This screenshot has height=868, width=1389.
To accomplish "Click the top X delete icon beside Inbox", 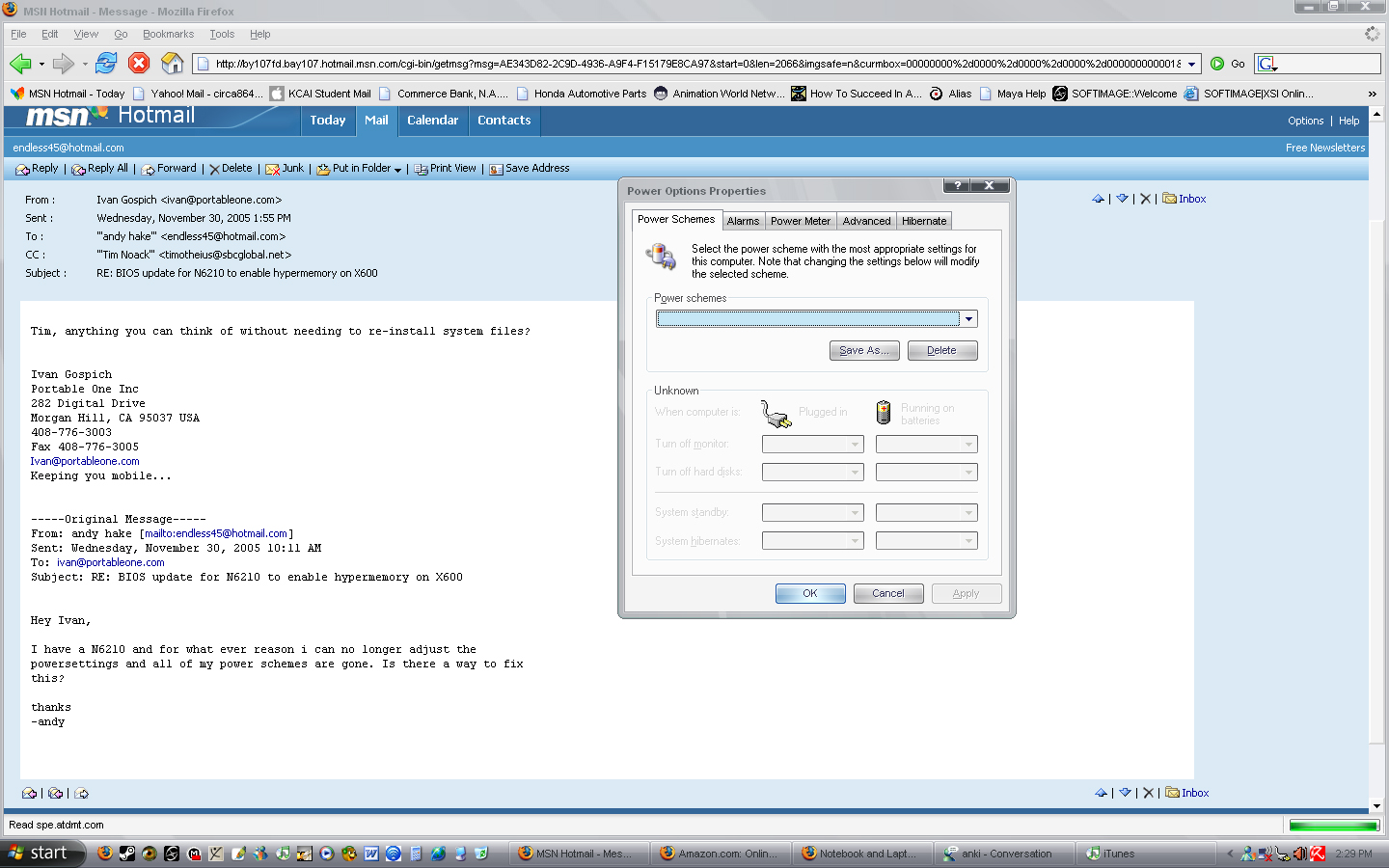I will click(x=1145, y=199).
